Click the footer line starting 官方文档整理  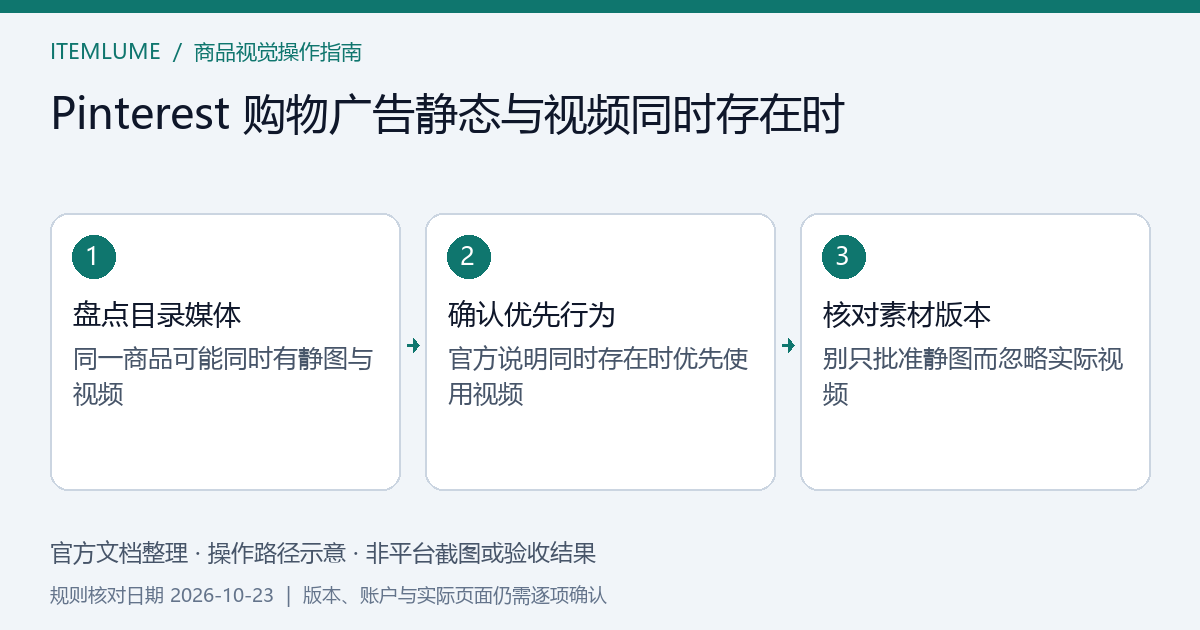[323, 553]
